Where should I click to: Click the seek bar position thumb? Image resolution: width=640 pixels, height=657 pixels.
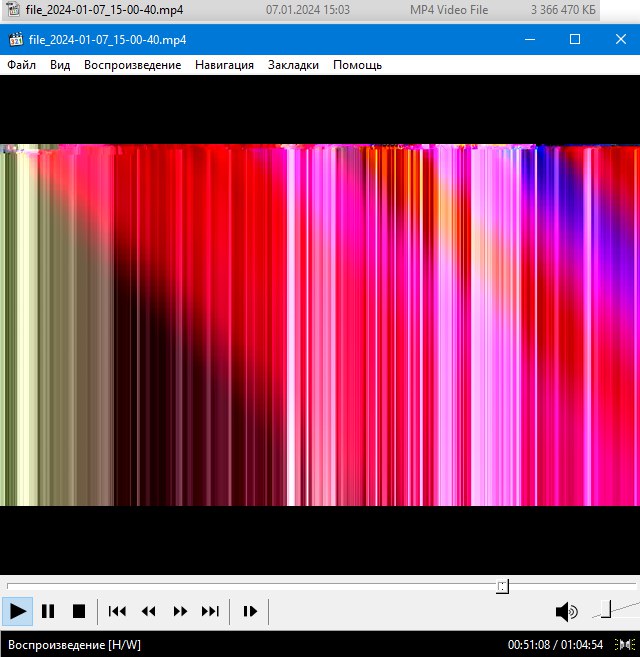[503, 586]
